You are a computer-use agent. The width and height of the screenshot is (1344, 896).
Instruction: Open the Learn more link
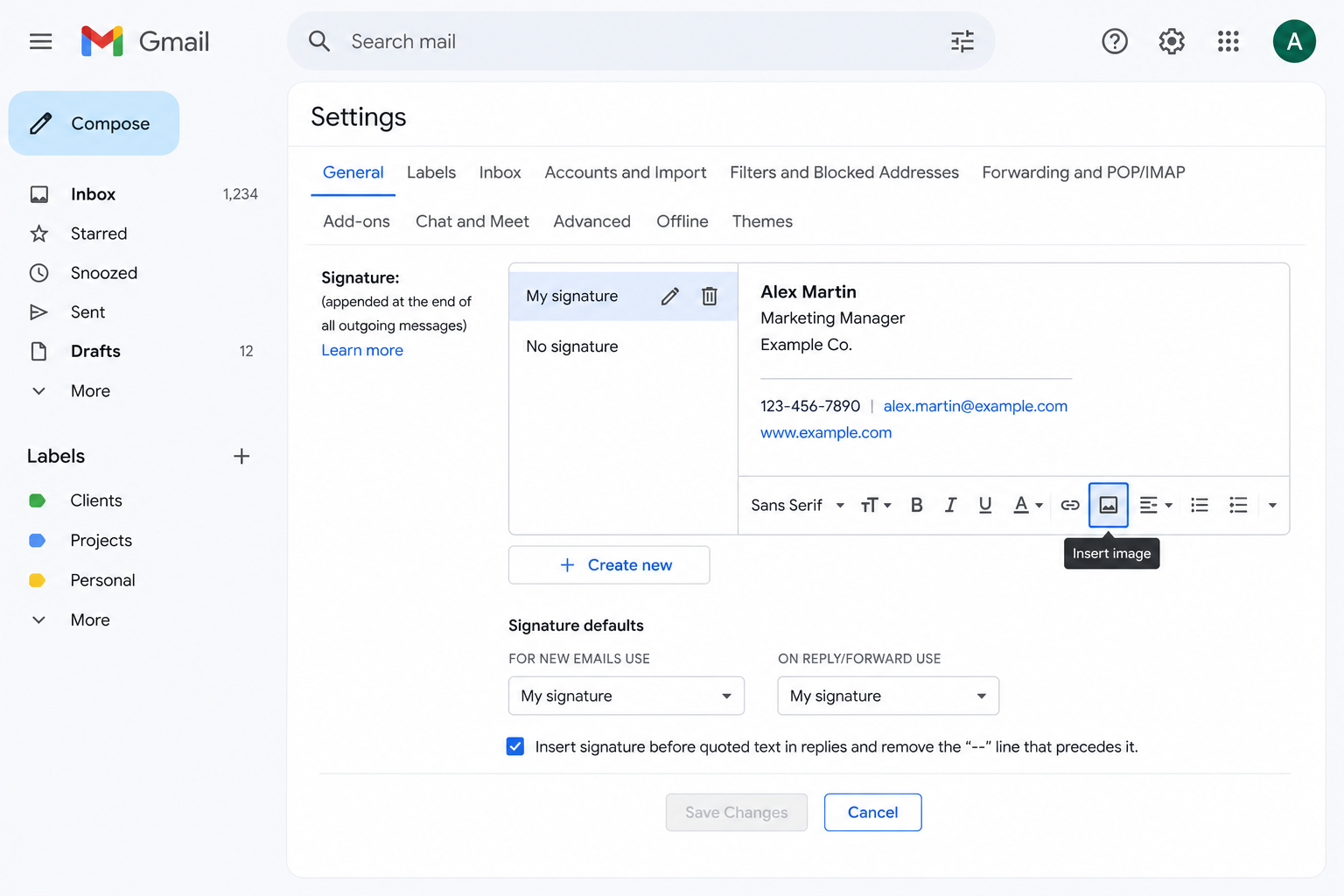pyautogui.click(x=362, y=350)
